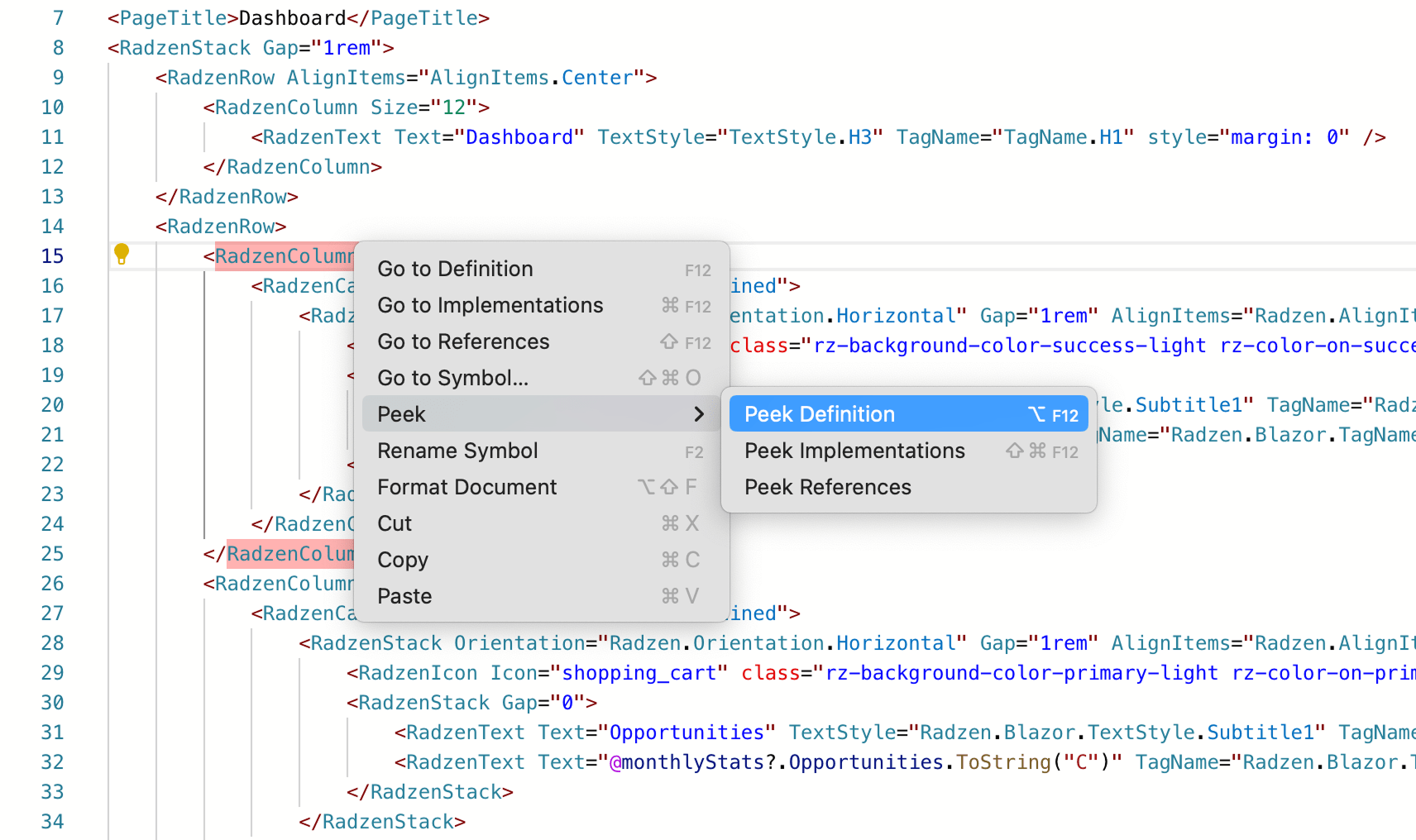Select "Peek References"
Viewport: 1416px width, 840px height.
click(826, 487)
